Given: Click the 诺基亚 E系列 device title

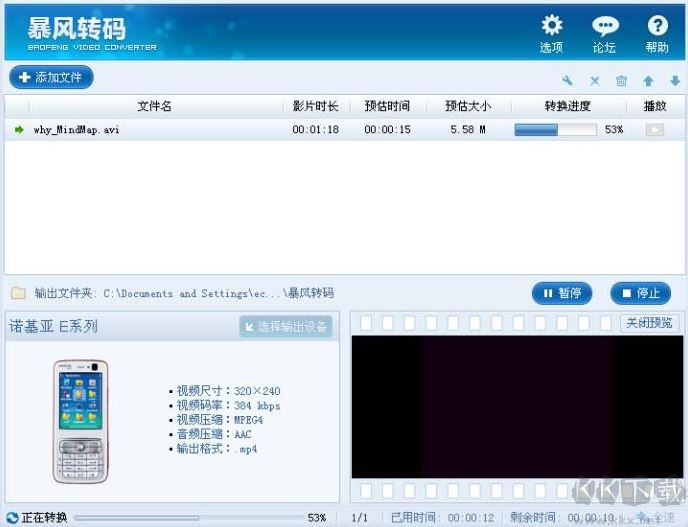Looking at the screenshot, I should click(x=53, y=326).
